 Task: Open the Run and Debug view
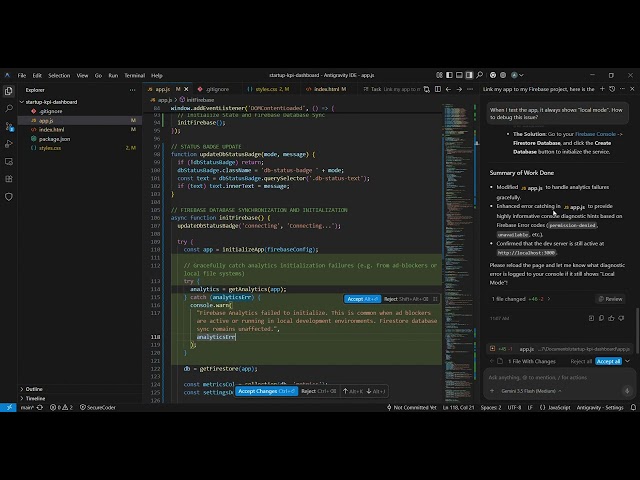(9, 144)
